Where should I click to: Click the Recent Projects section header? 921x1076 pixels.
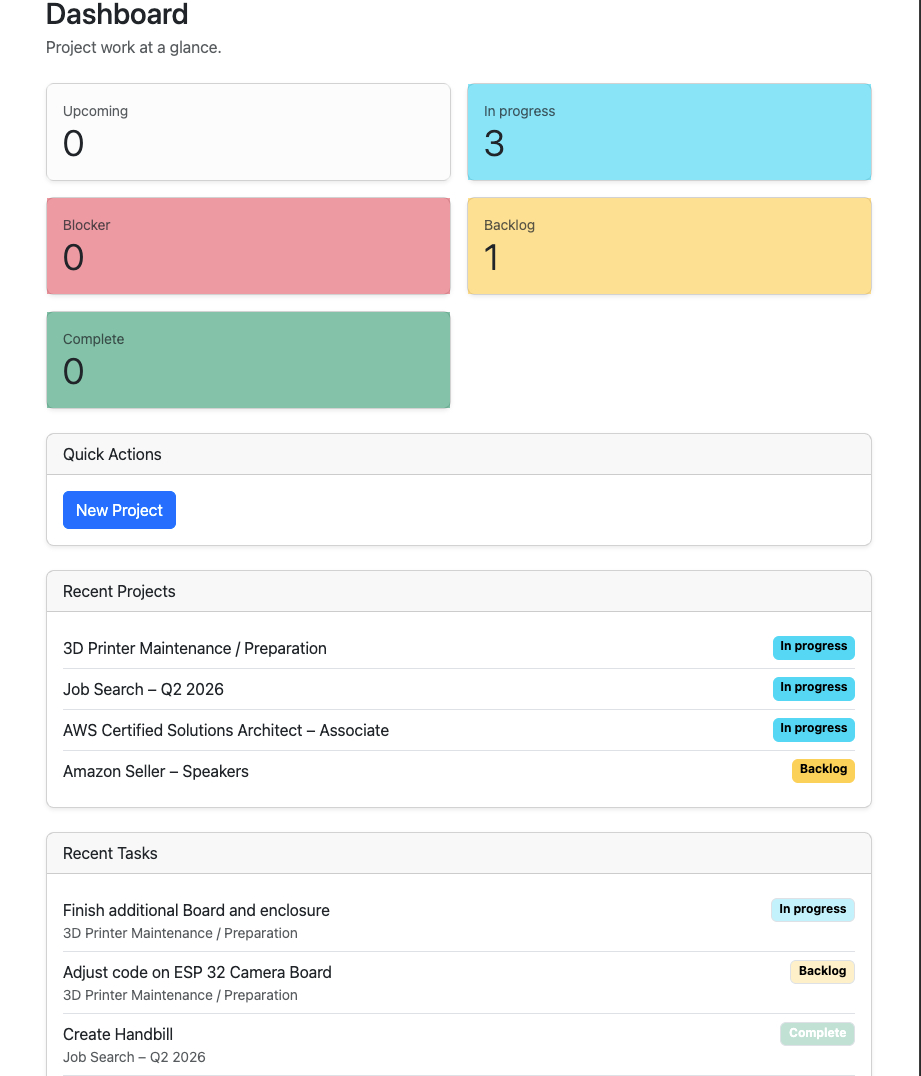(119, 591)
